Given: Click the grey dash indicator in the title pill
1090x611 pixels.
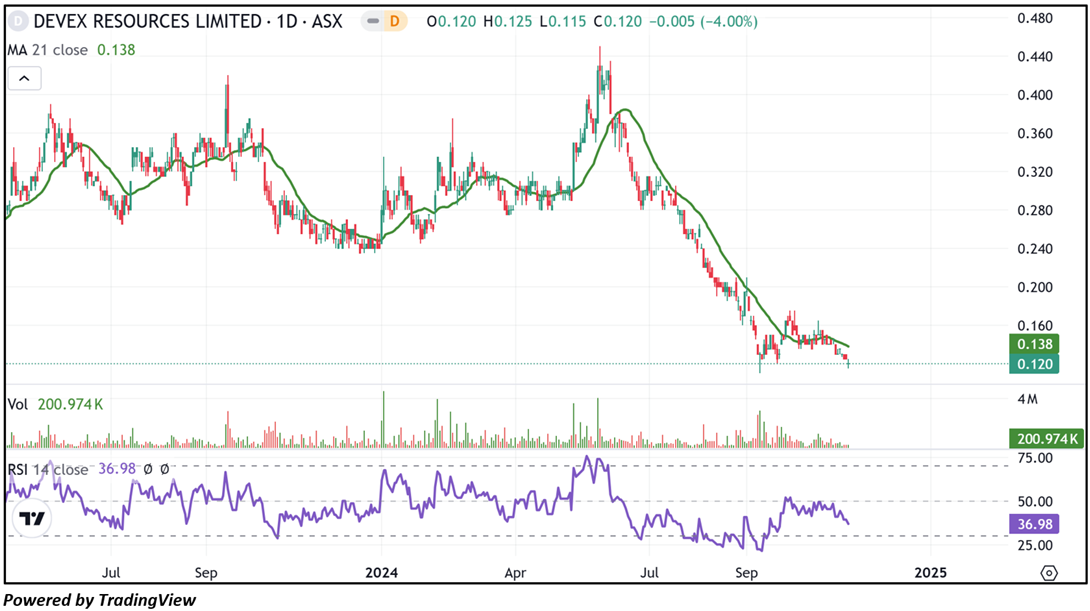Looking at the screenshot, I should (373, 22).
